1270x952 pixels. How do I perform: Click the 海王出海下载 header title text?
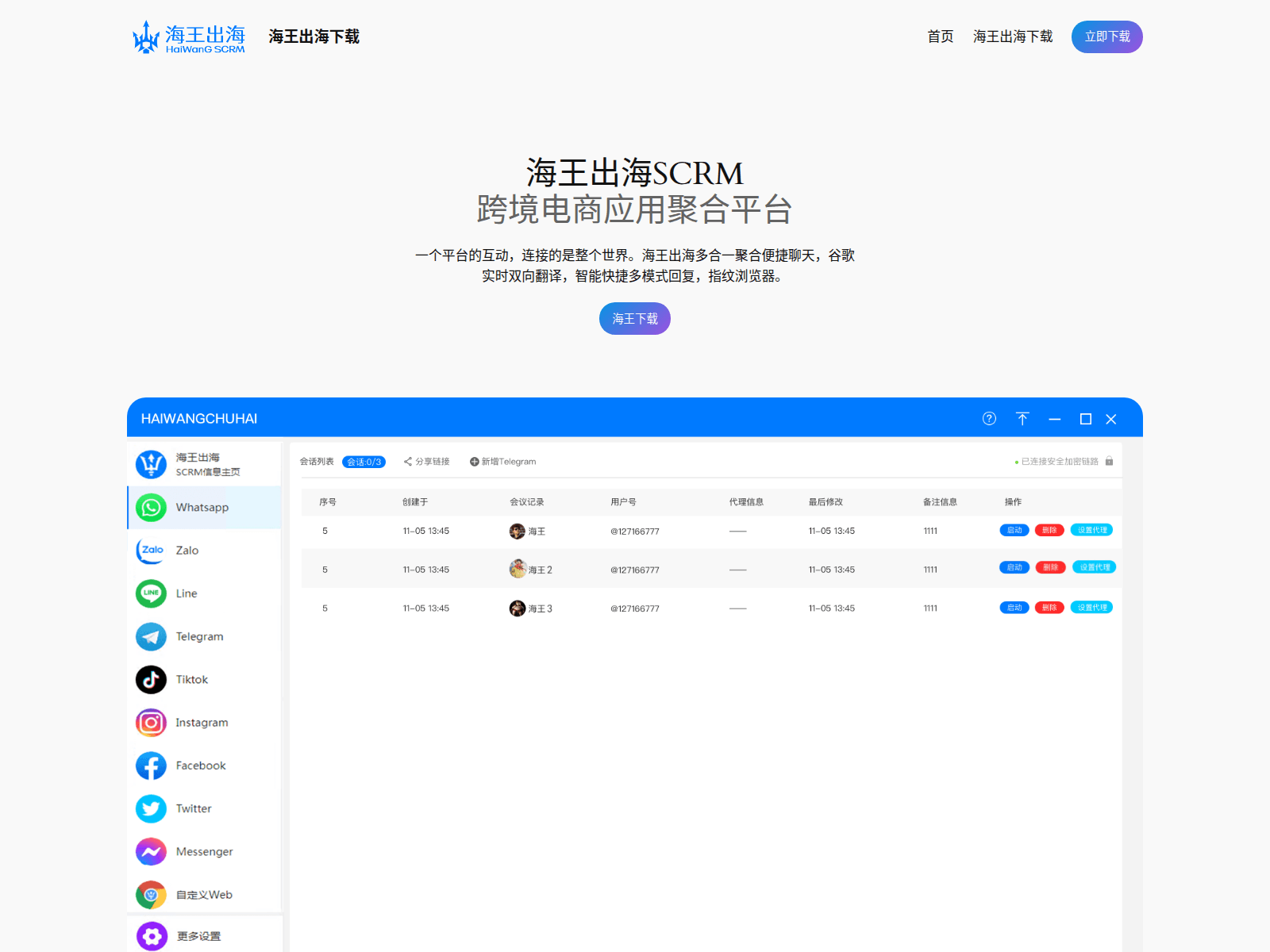[314, 36]
